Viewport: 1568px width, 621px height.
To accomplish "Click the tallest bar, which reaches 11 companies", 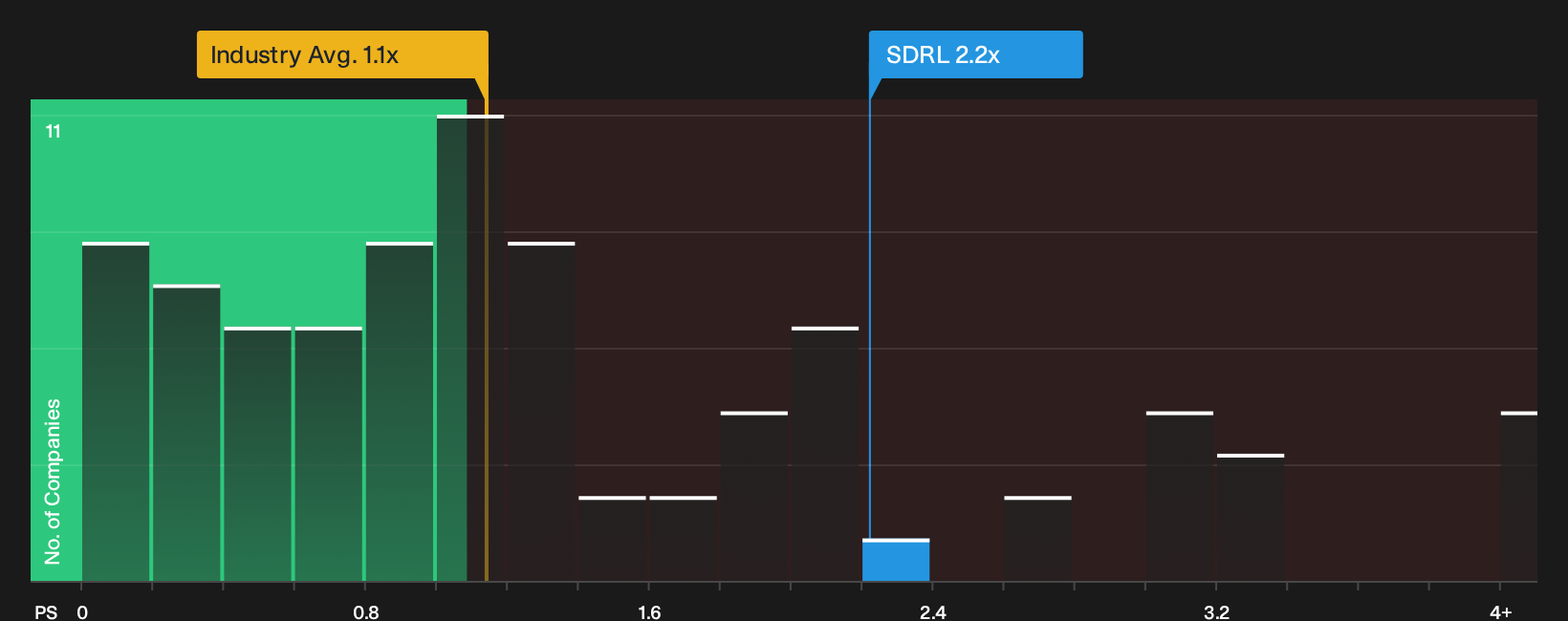I will 470,348.
